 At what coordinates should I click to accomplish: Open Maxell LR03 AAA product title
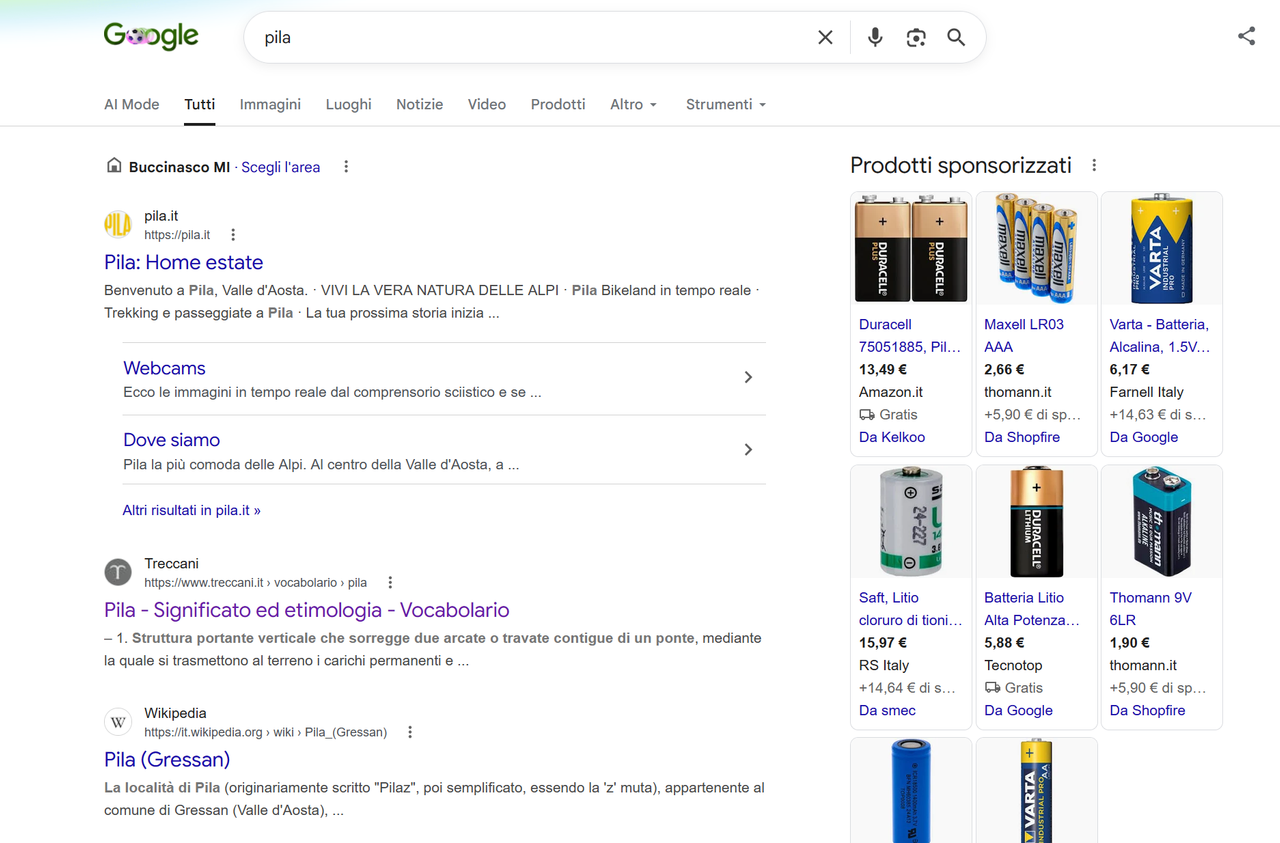(1024, 335)
